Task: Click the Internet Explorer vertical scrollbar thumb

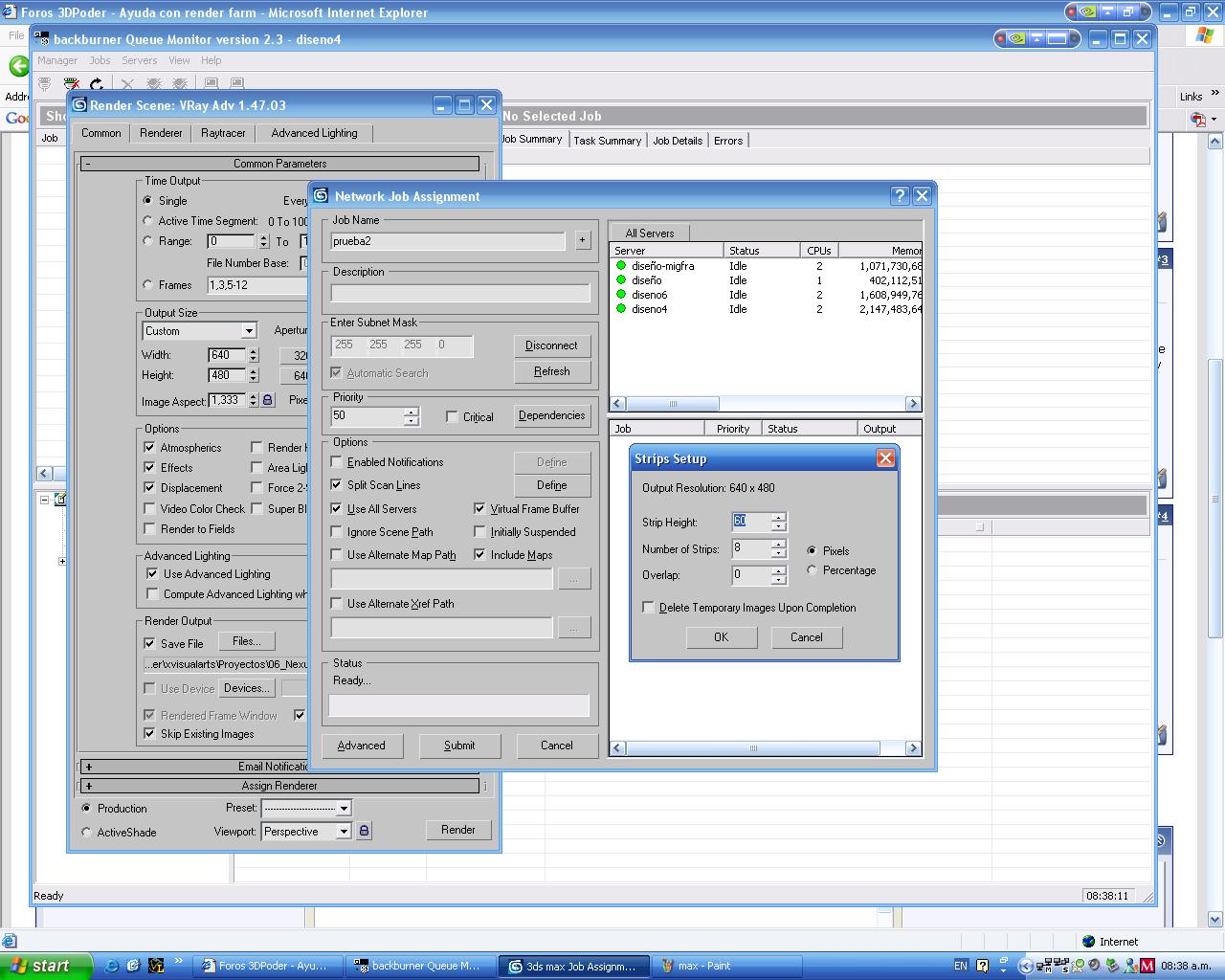Action: click(1215, 498)
